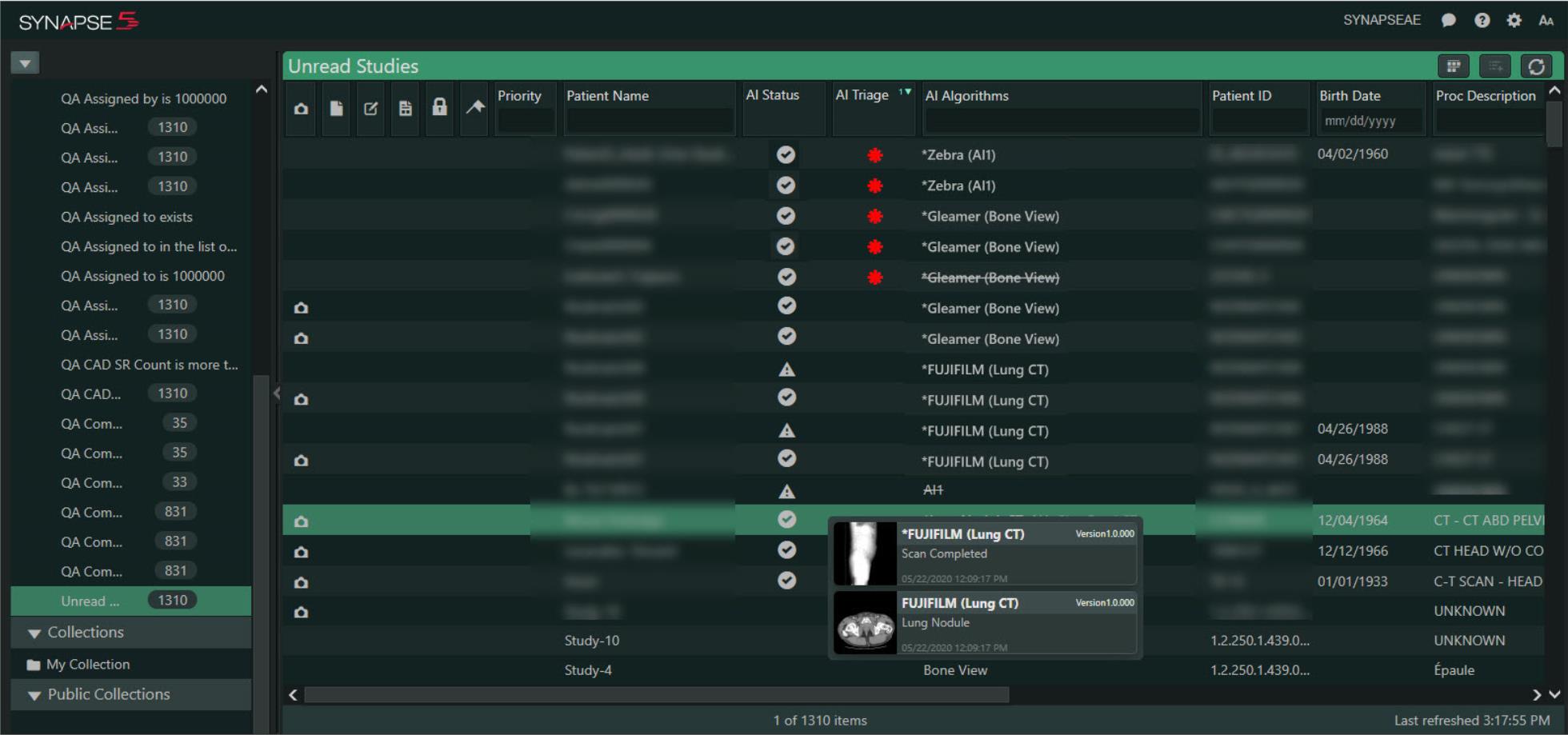Collapse the Collections section
The image size is (1568, 735).
(x=34, y=633)
